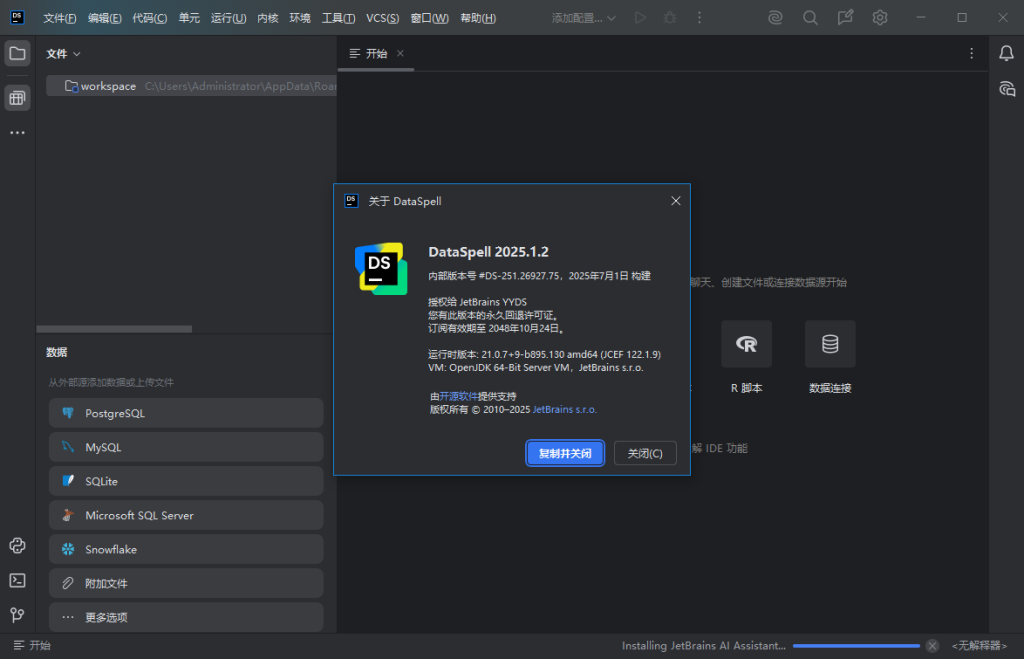Click the DS app logo in About dialog

pos(381,268)
